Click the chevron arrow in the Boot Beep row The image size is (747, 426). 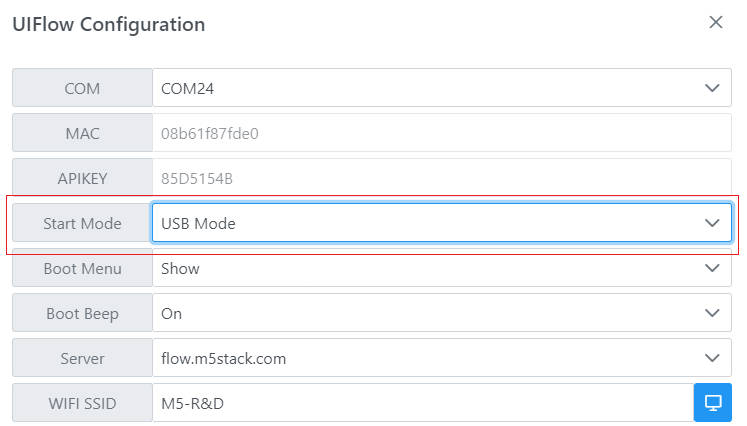pyautogui.click(x=712, y=313)
